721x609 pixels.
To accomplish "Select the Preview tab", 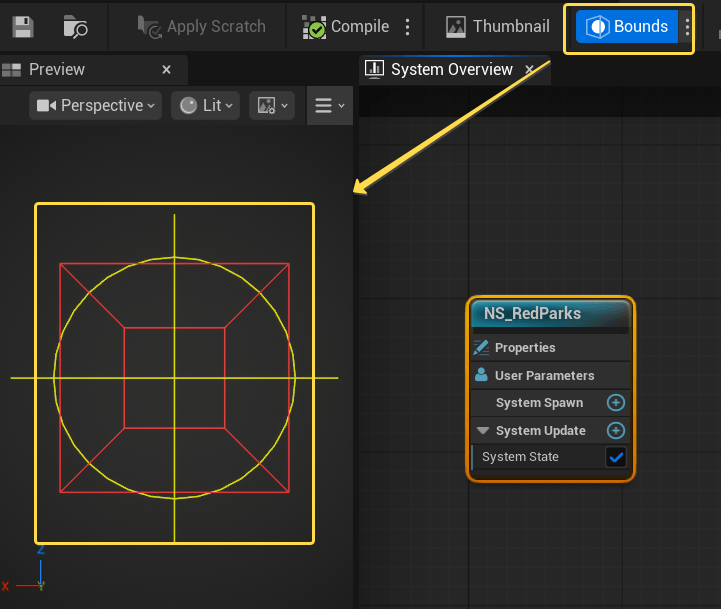I will pyautogui.click(x=57, y=69).
